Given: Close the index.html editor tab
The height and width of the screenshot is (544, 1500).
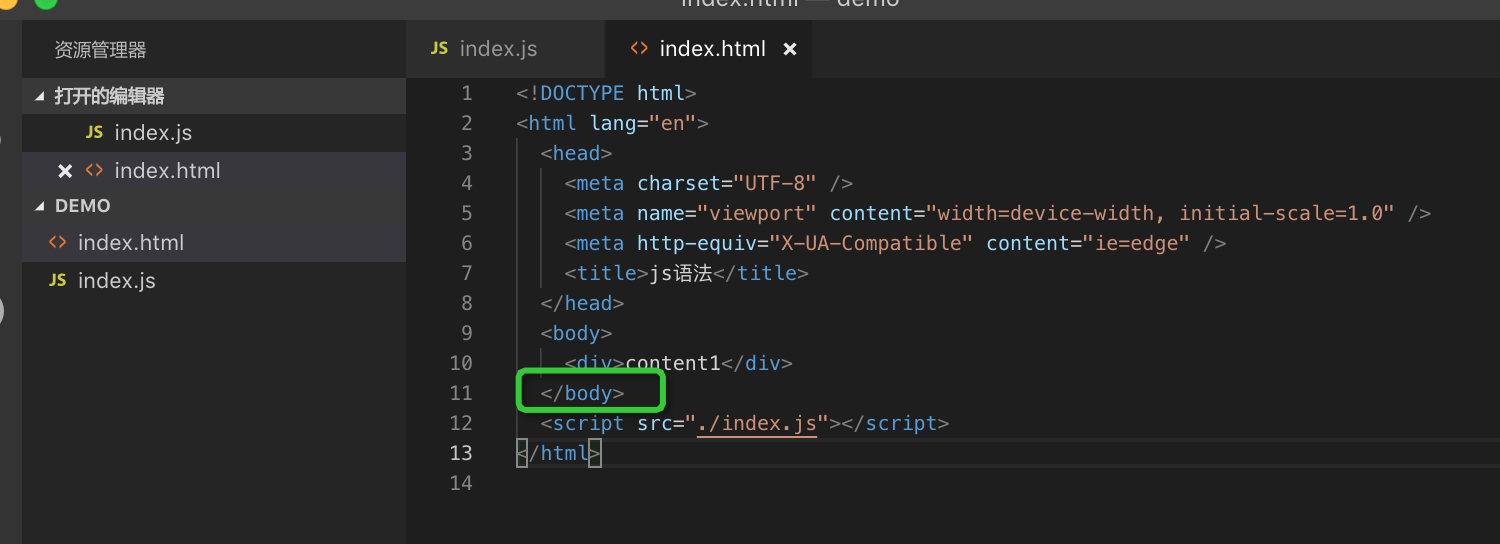Looking at the screenshot, I should (789, 49).
